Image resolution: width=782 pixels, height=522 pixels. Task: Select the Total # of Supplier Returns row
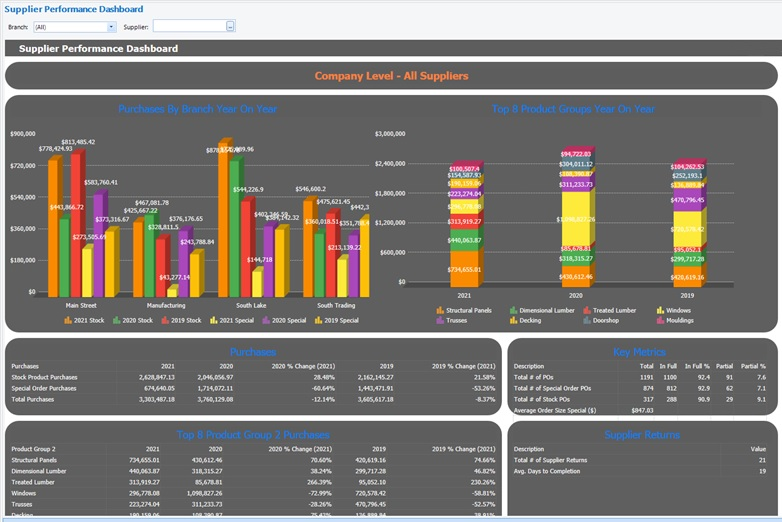(642, 460)
